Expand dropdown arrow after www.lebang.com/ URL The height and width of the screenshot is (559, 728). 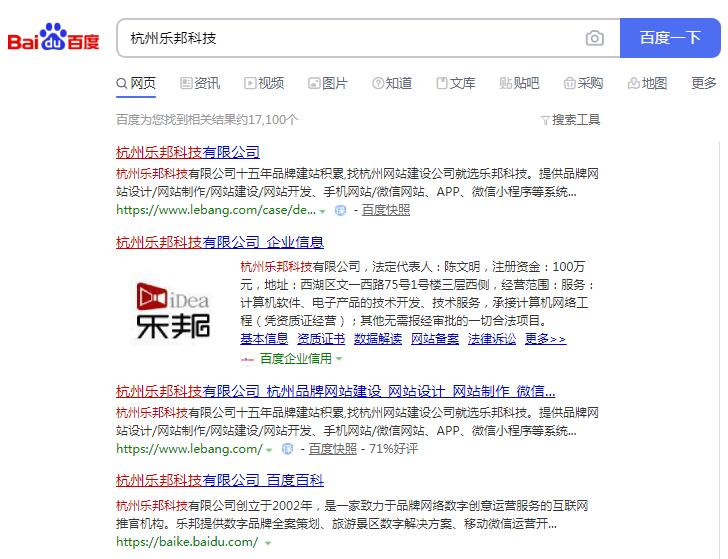coord(269,450)
